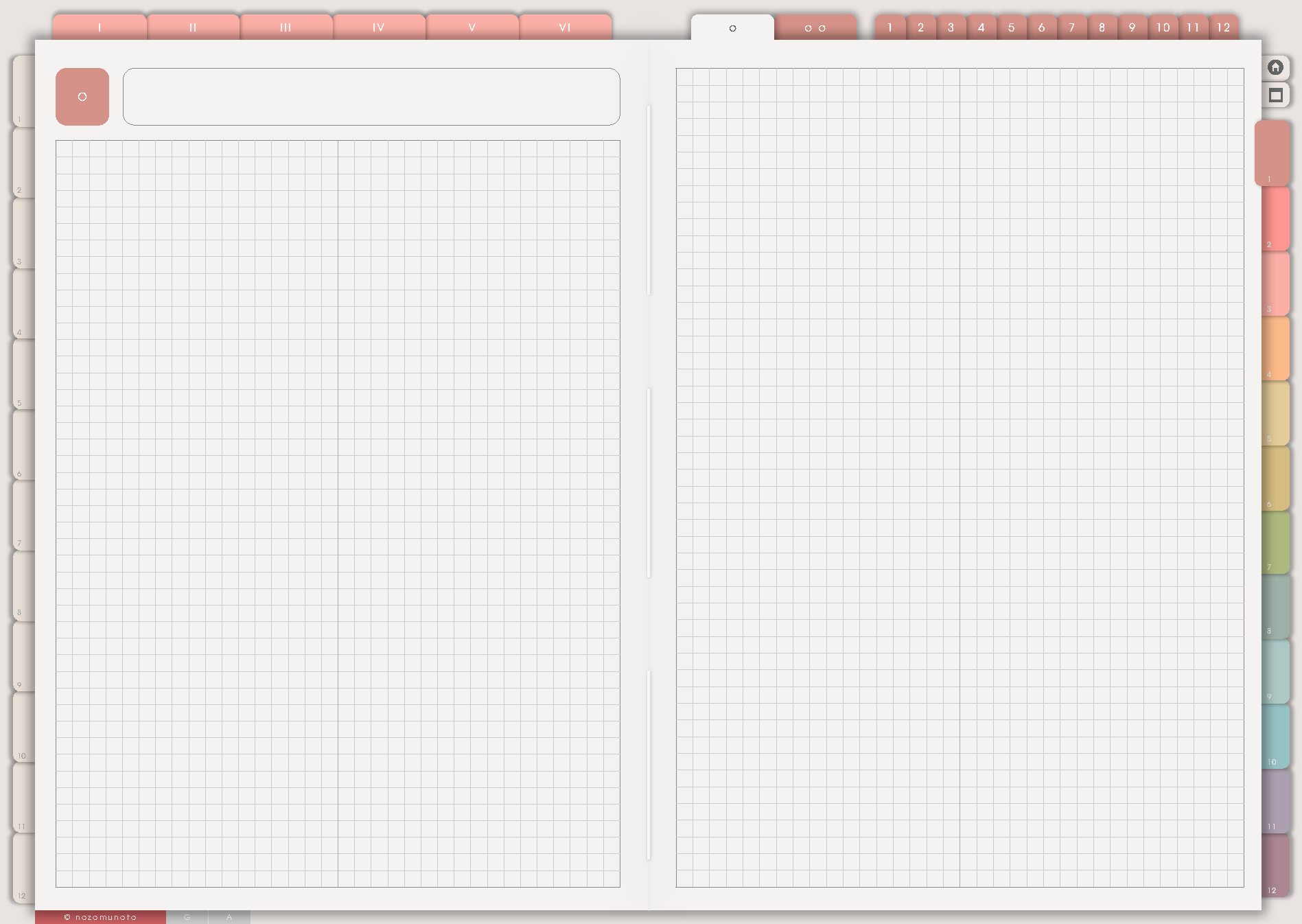1302x924 pixels.
Task: Select right side orange tab 4
Action: point(1276,348)
